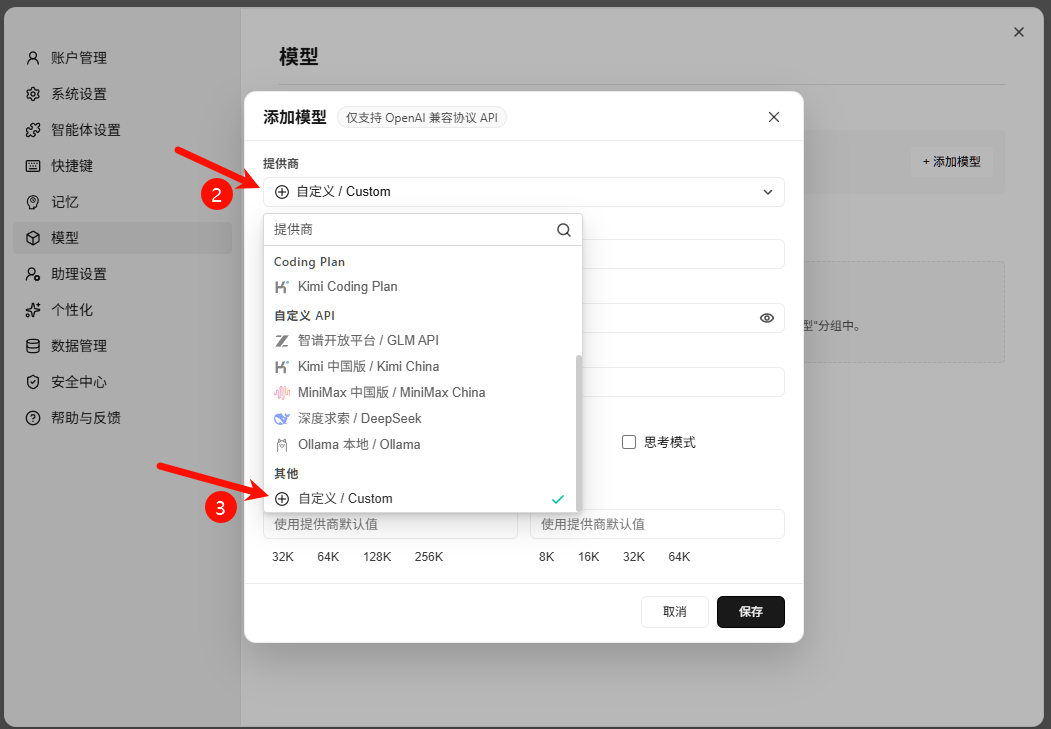Click the 模型 cube icon
Image resolution: width=1051 pixels, height=729 pixels.
[33, 238]
